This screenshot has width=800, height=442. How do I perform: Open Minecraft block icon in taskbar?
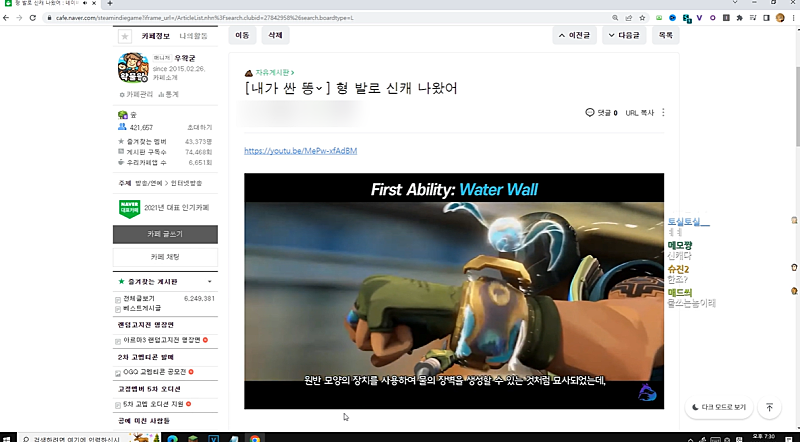(192, 438)
